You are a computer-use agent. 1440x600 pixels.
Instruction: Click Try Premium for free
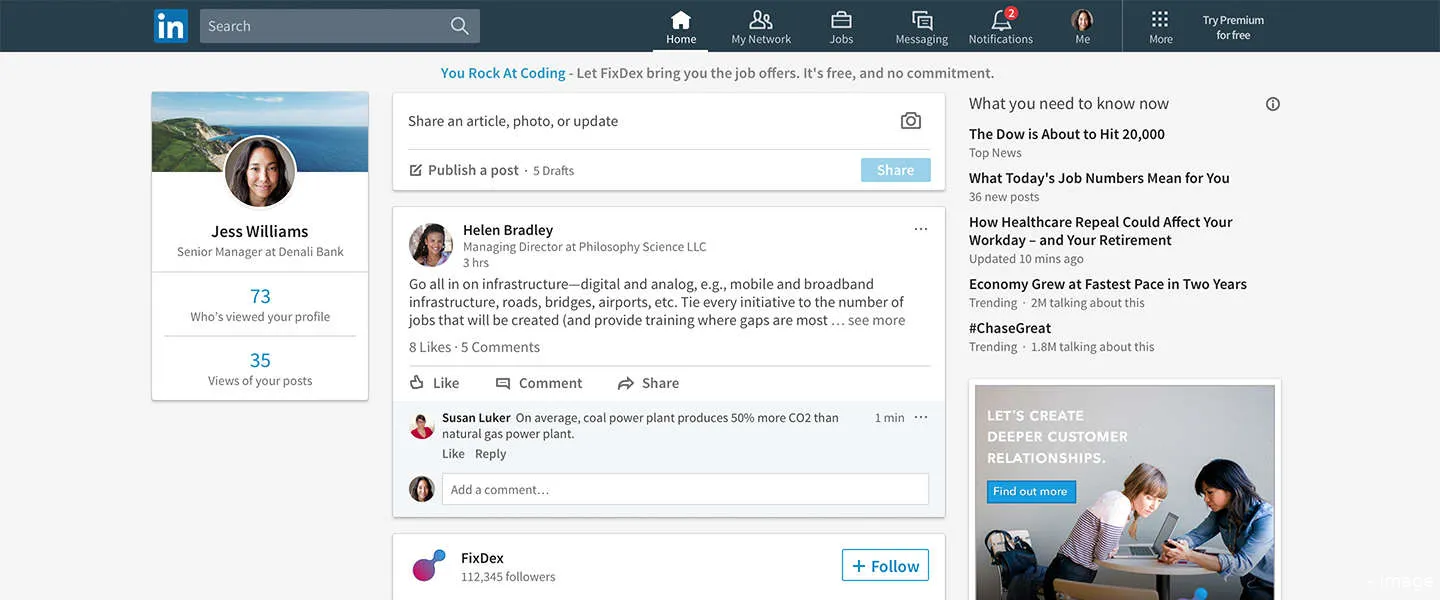1232,27
